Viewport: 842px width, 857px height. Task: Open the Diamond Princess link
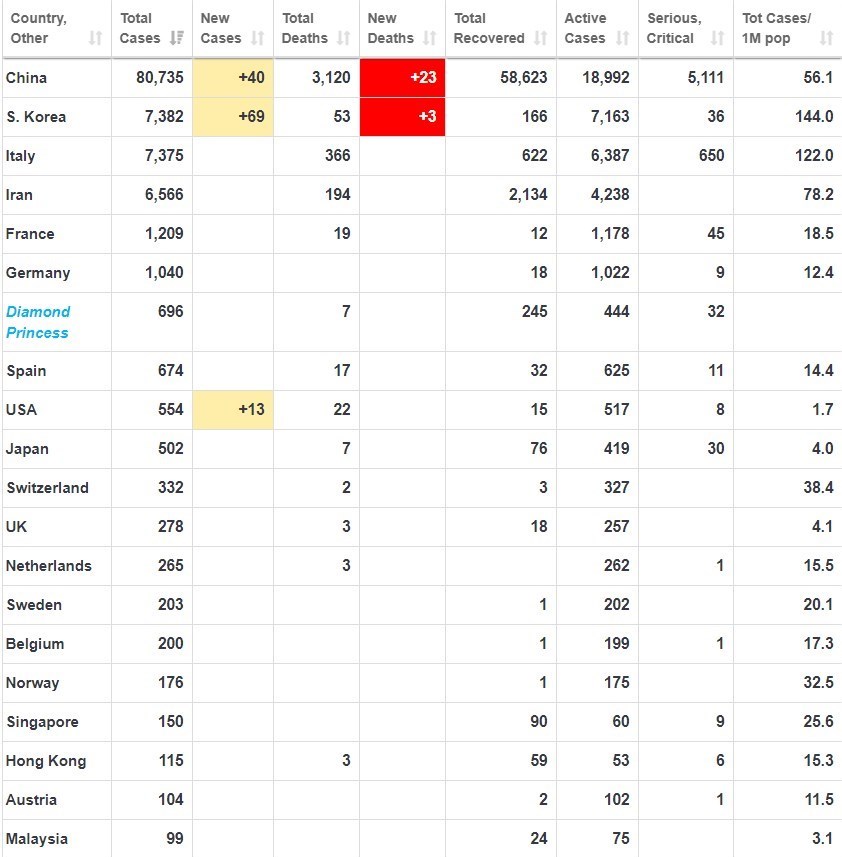coord(38,322)
